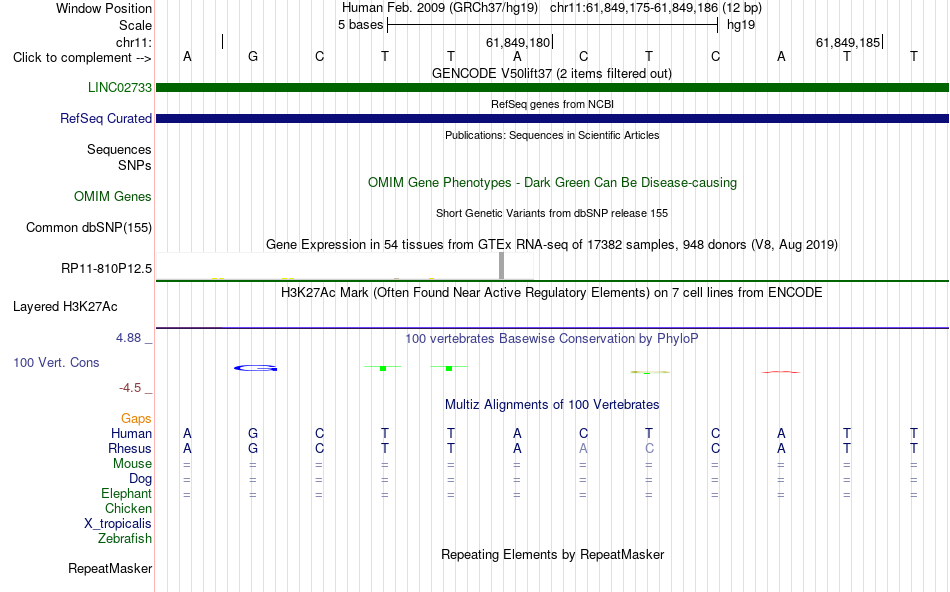Open 'Publications: Sequences in Scientific Articles' title
Image resolution: width=950 pixels, height=592 pixels.
552,135
